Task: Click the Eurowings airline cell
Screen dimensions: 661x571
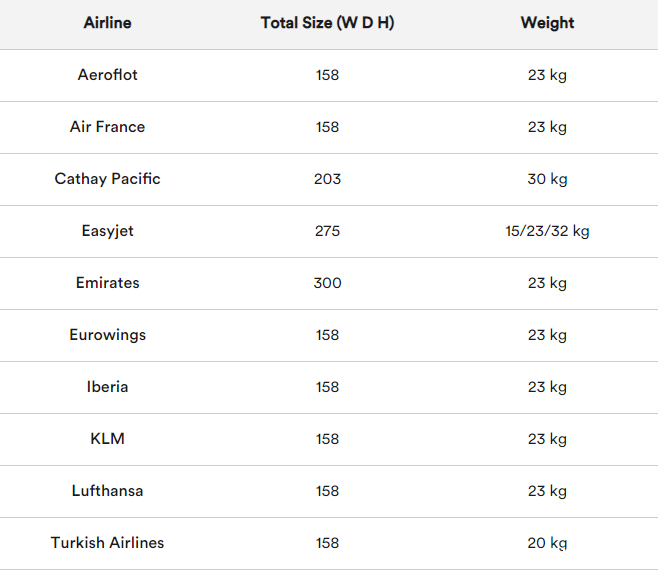Action: pyautogui.click(x=107, y=335)
